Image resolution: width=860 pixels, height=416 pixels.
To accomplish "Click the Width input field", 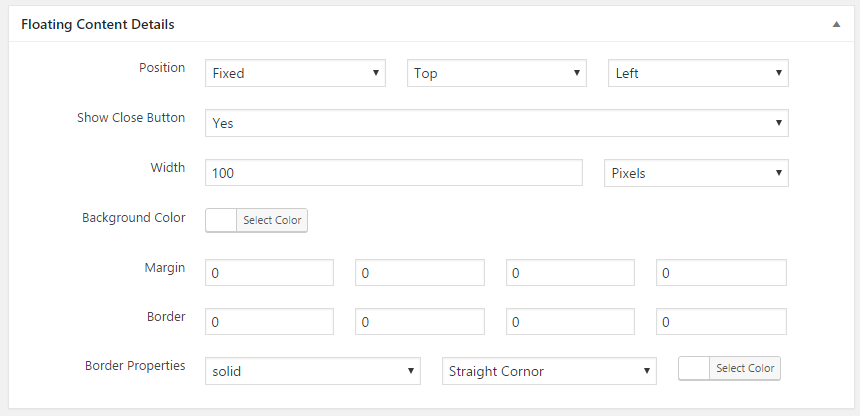I will (394, 173).
